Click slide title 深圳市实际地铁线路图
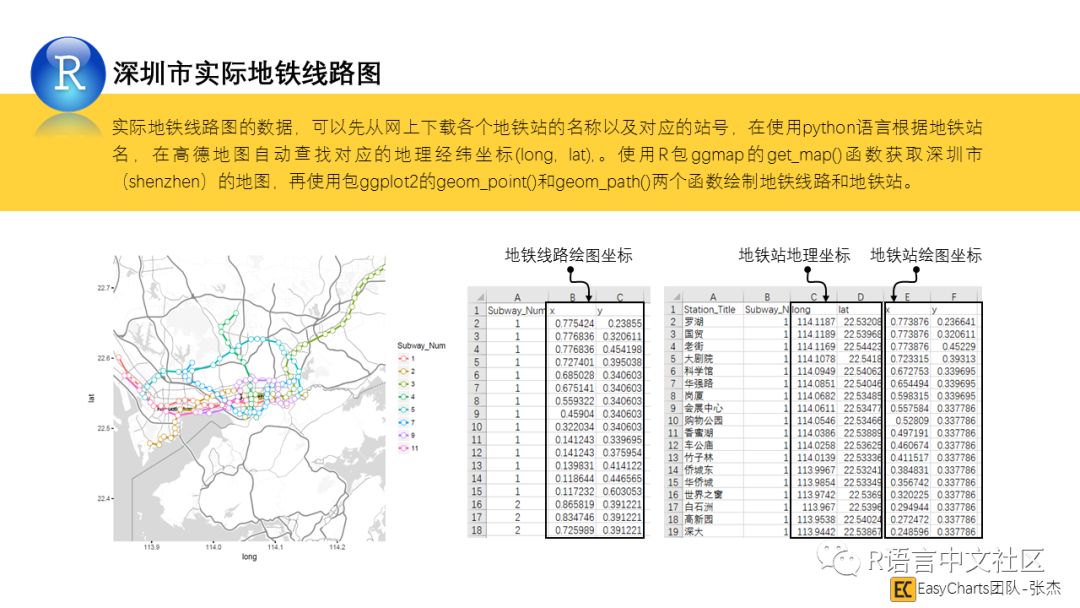 [x=247, y=73]
